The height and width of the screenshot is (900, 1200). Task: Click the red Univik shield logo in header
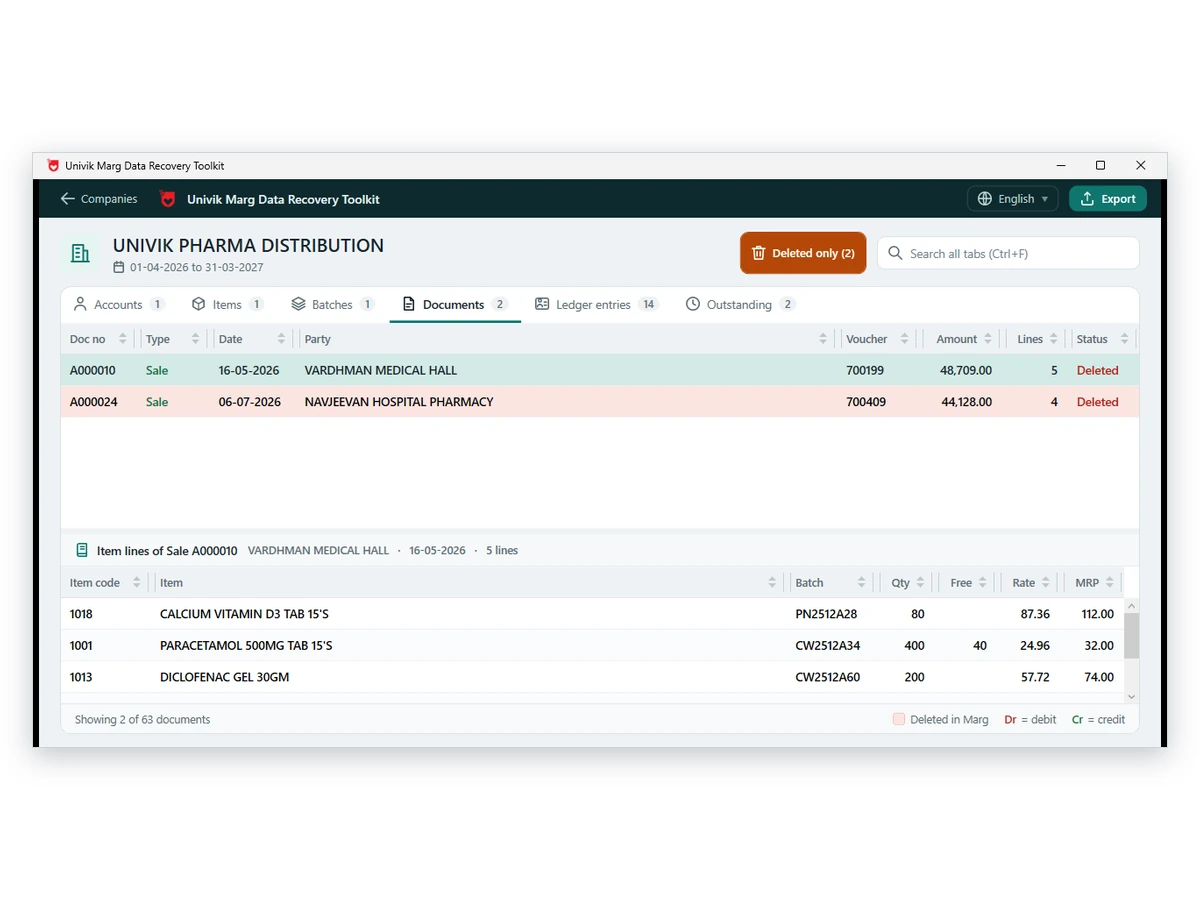click(x=168, y=199)
